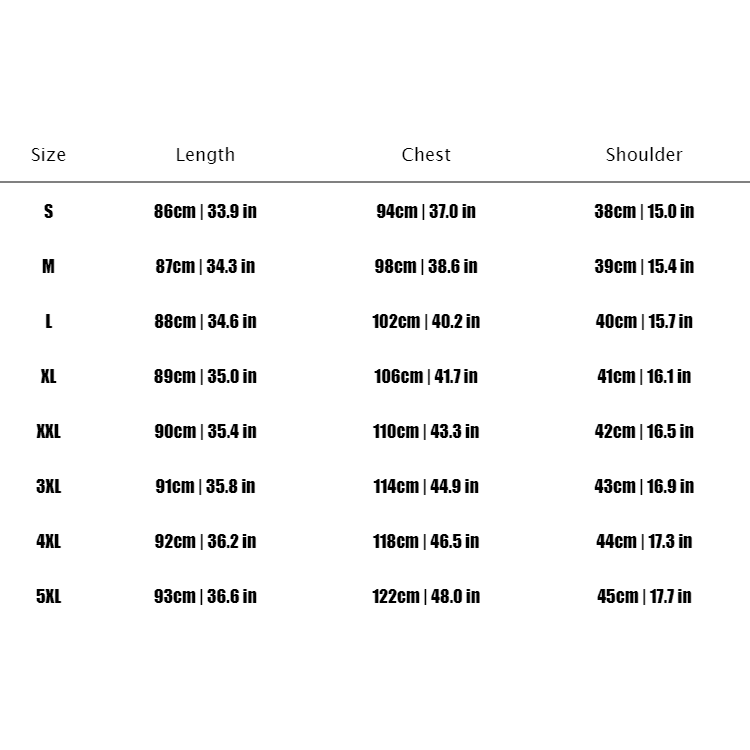Image resolution: width=750 pixels, height=750 pixels.
Task: Select the M size row label
Action: [48, 266]
